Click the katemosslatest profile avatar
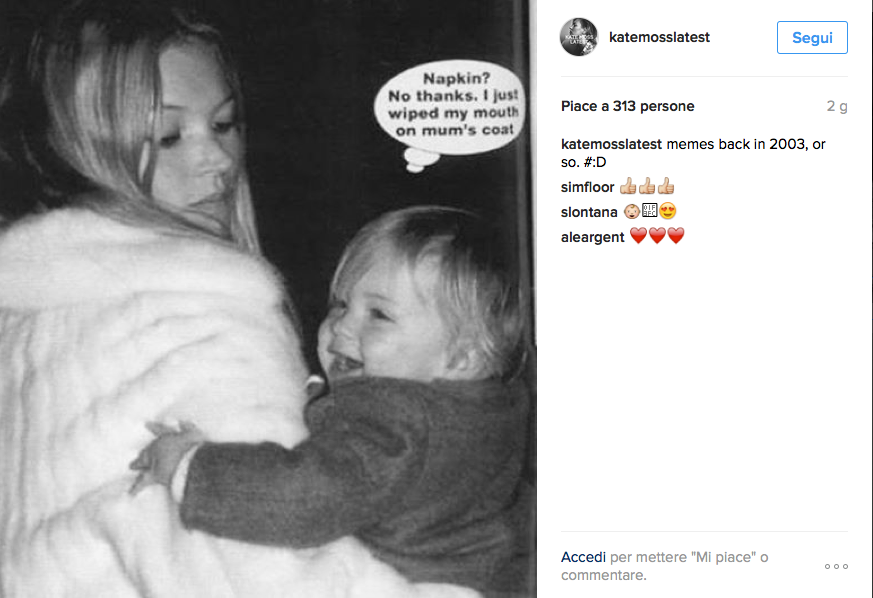The image size is (873, 598). point(578,37)
